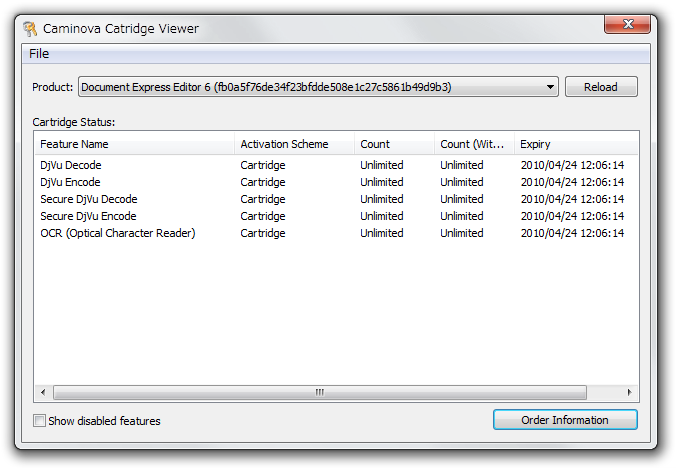Click the Count (Wit... column header

tap(474, 144)
